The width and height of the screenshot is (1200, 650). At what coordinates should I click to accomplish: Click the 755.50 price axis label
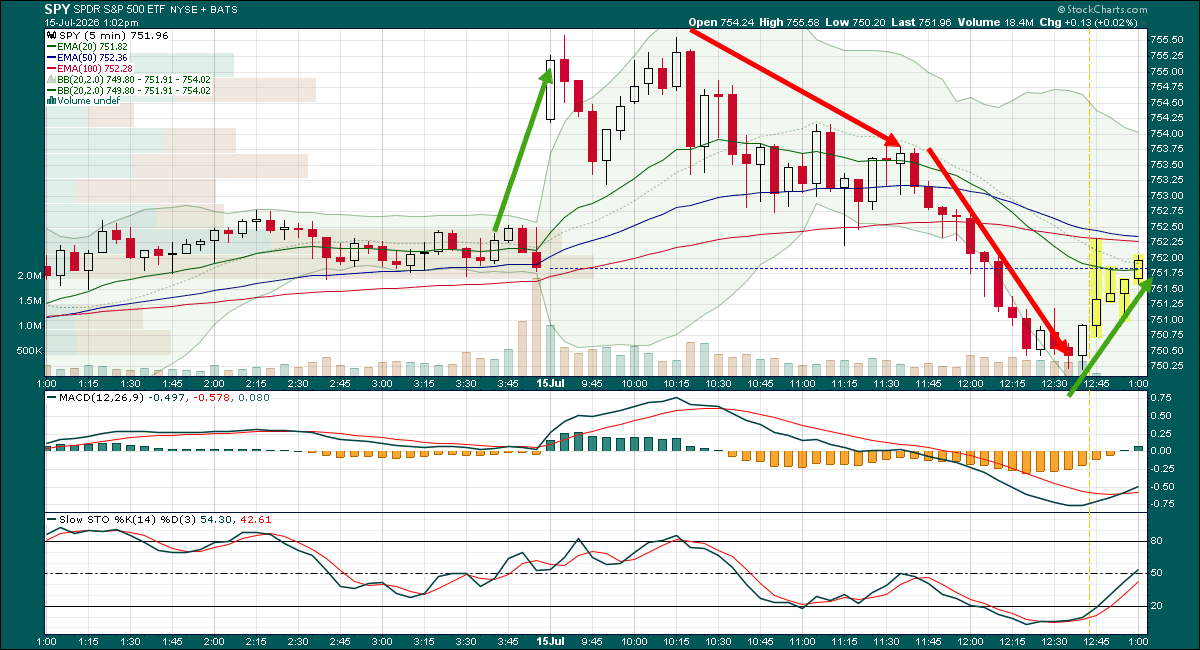1165,40
